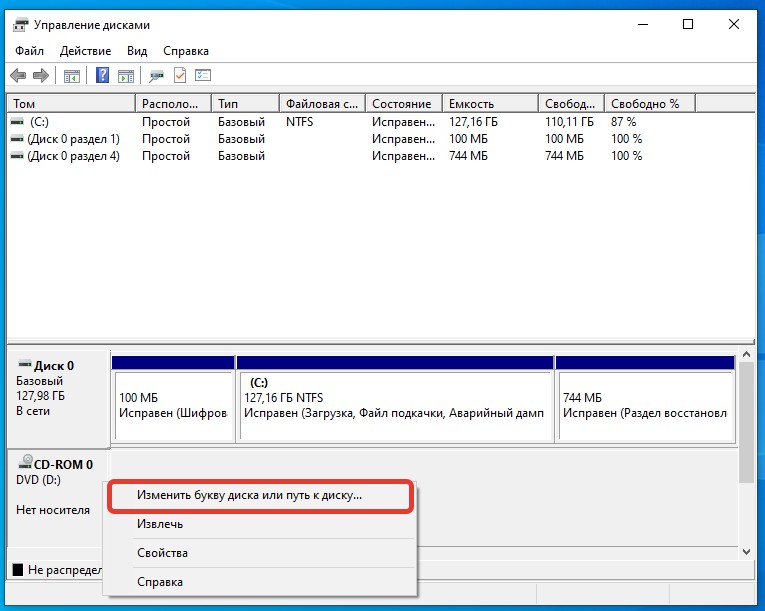This screenshot has height=611, width=765.
Task: Sort by the Располо... column header
Action: pos(173,104)
